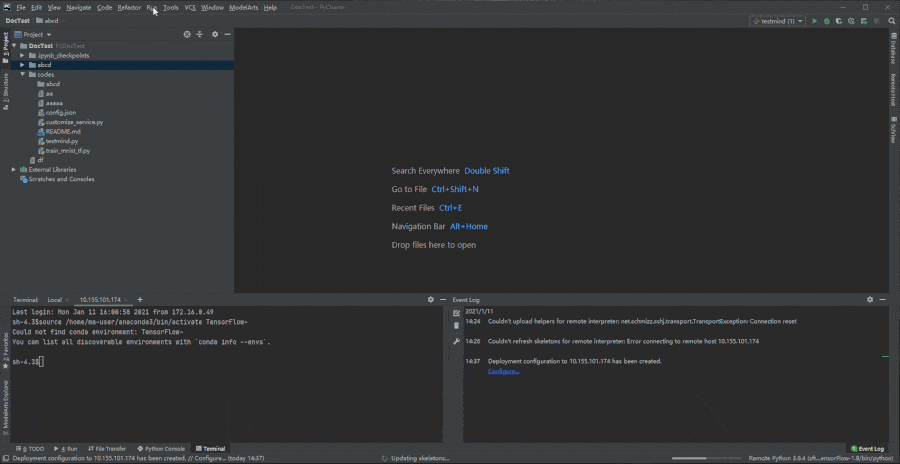
Task: Add a new terminal session with plus
Action: [139, 300]
